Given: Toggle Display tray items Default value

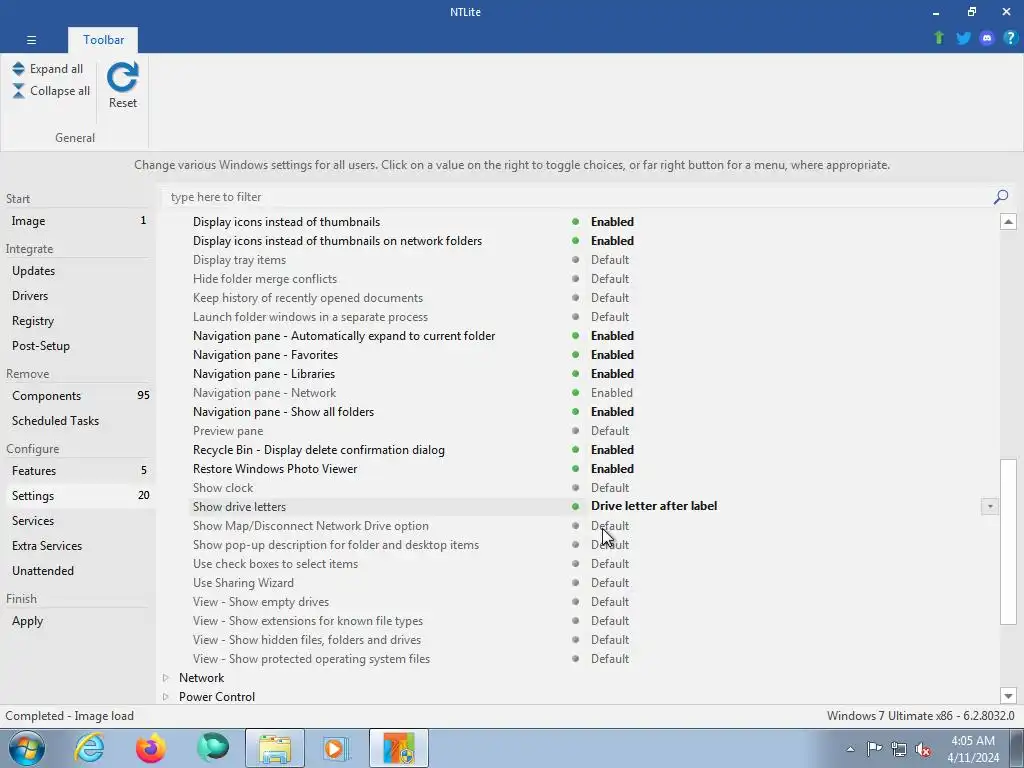Looking at the screenshot, I should 609,260.
